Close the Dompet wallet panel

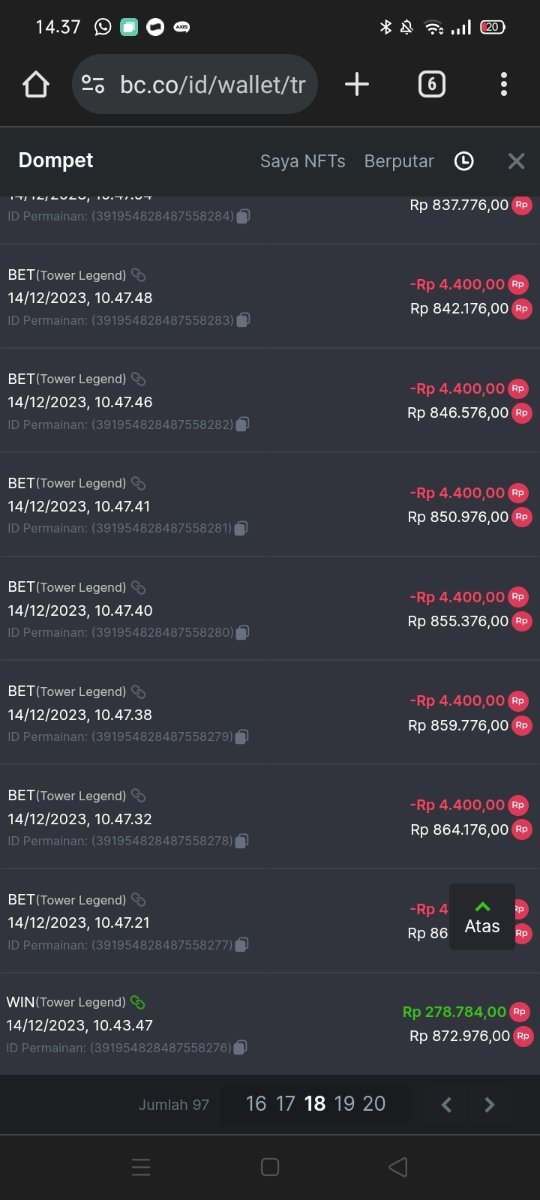pos(516,161)
